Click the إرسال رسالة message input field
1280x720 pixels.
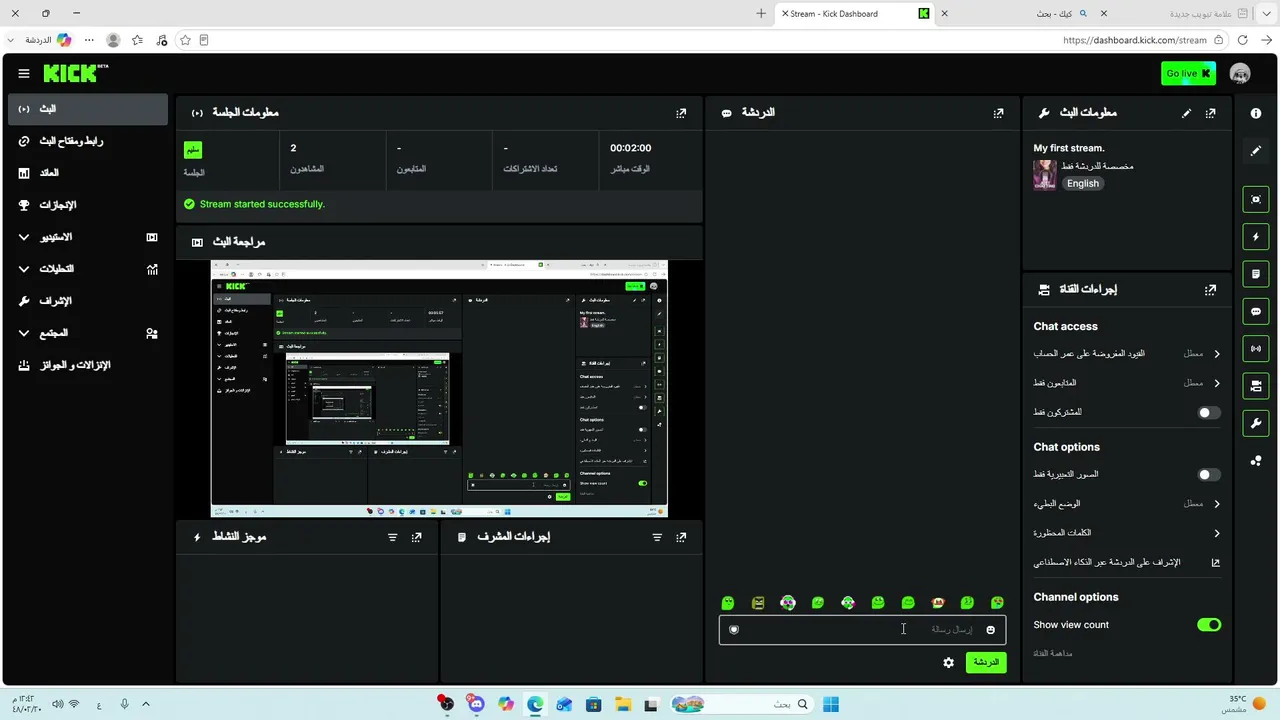click(862, 630)
